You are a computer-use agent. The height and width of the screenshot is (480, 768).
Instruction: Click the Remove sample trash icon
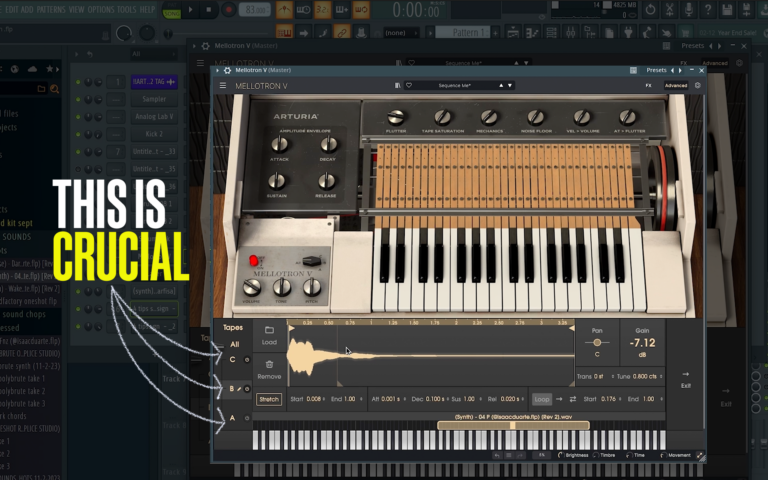point(269,365)
